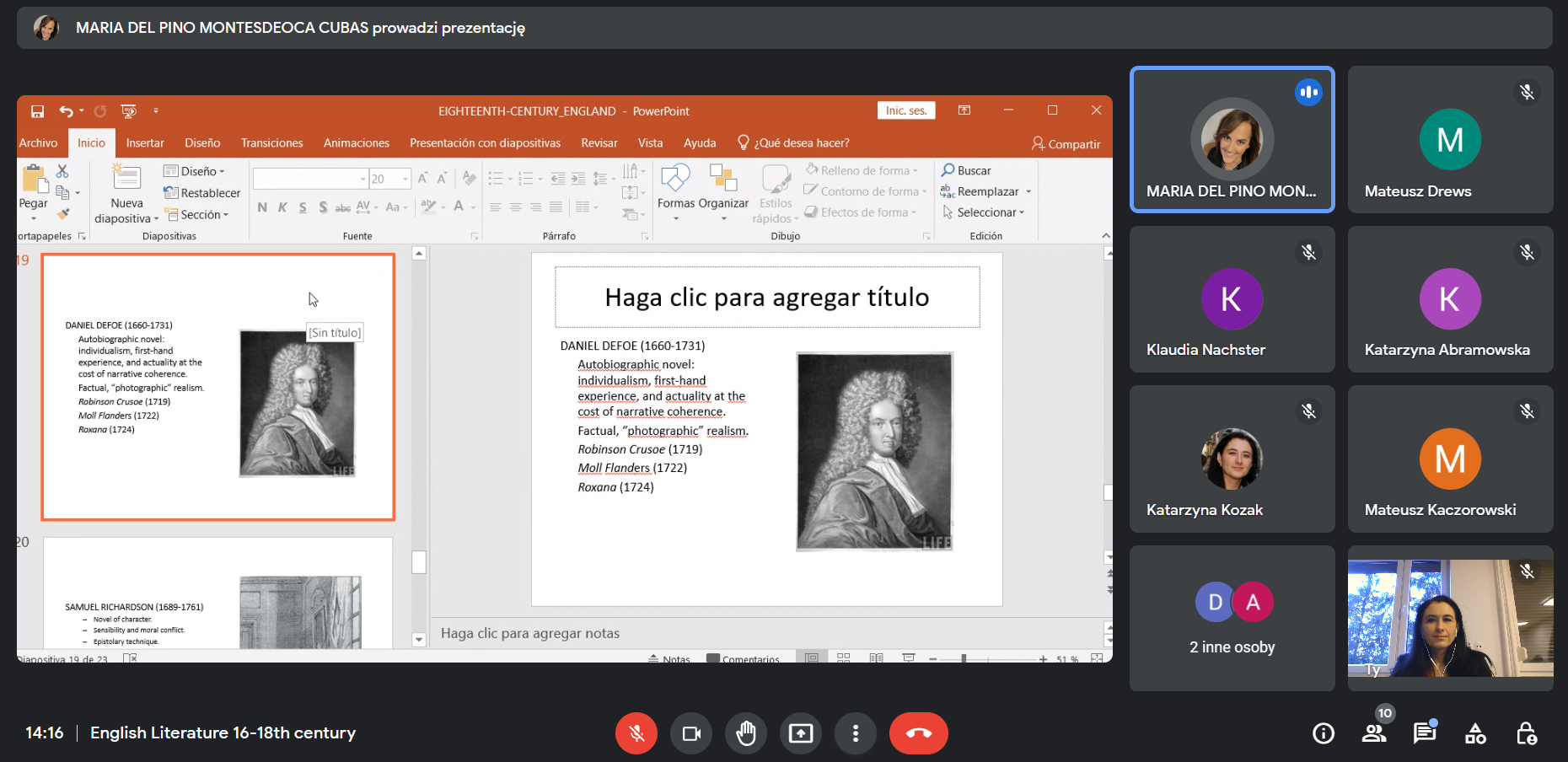
Task: Open the Meet activities icon
Action: pos(1475,733)
